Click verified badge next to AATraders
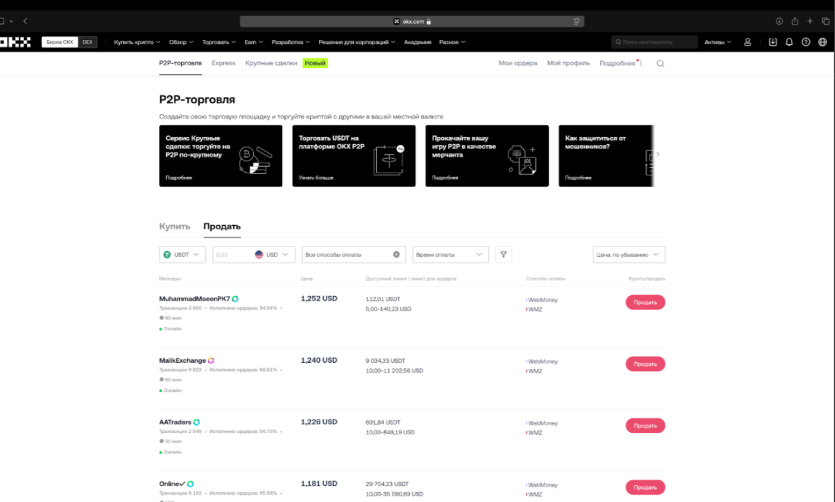 click(x=197, y=422)
